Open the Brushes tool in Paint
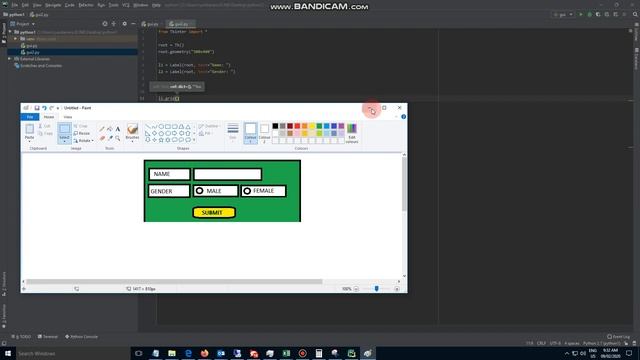 point(132,132)
